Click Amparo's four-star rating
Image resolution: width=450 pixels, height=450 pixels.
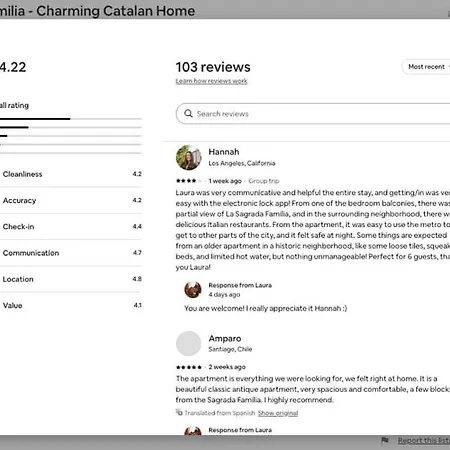[x=189, y=367]
